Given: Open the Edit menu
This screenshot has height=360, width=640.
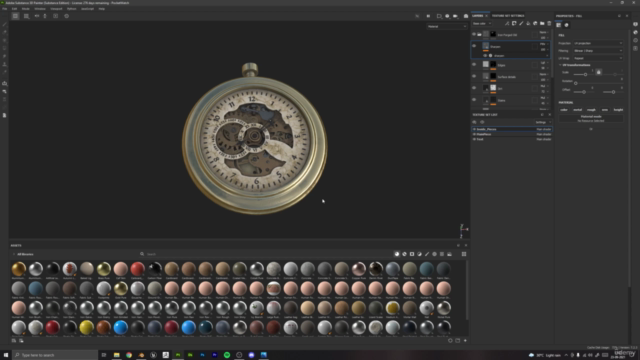Looking at the screenshot, I should (14, 9).
